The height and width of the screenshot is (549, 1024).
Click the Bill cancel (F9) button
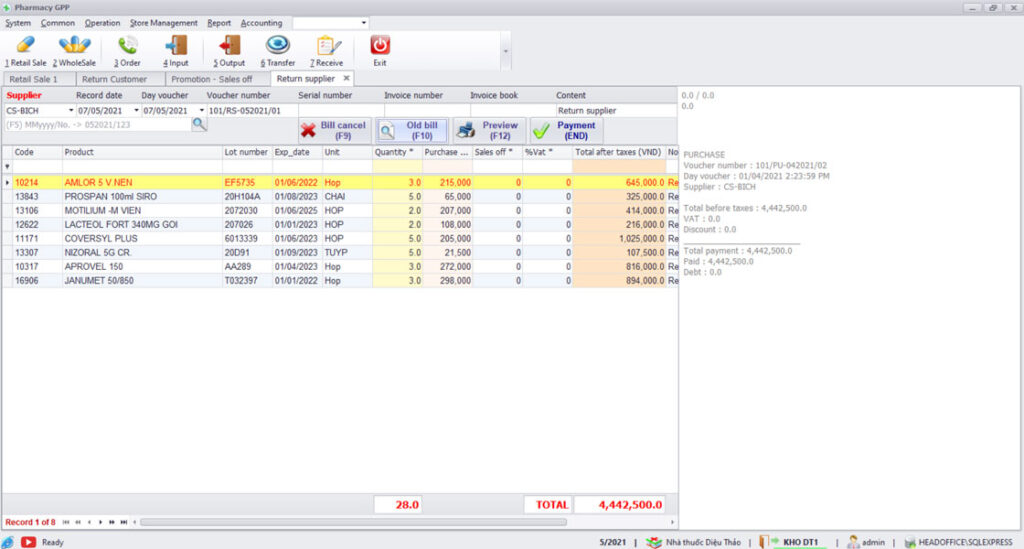[x=334, y=130]
